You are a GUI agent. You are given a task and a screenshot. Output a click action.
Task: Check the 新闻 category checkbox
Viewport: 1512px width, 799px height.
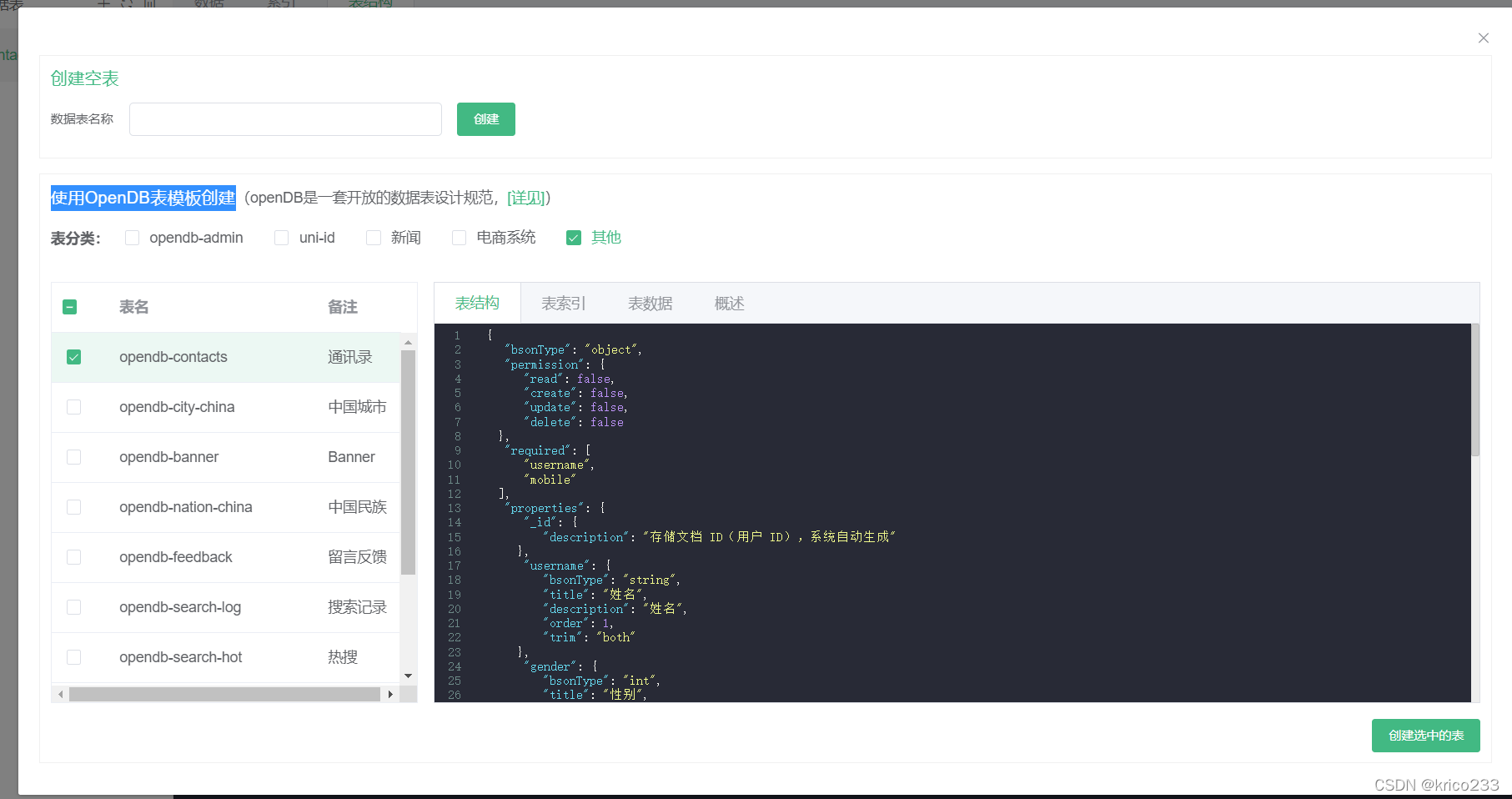point(373,238)
